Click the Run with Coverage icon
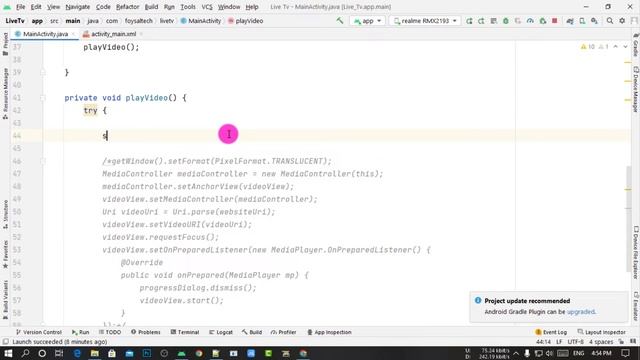Screen dimensions: 640x360 tap(518, 21)
